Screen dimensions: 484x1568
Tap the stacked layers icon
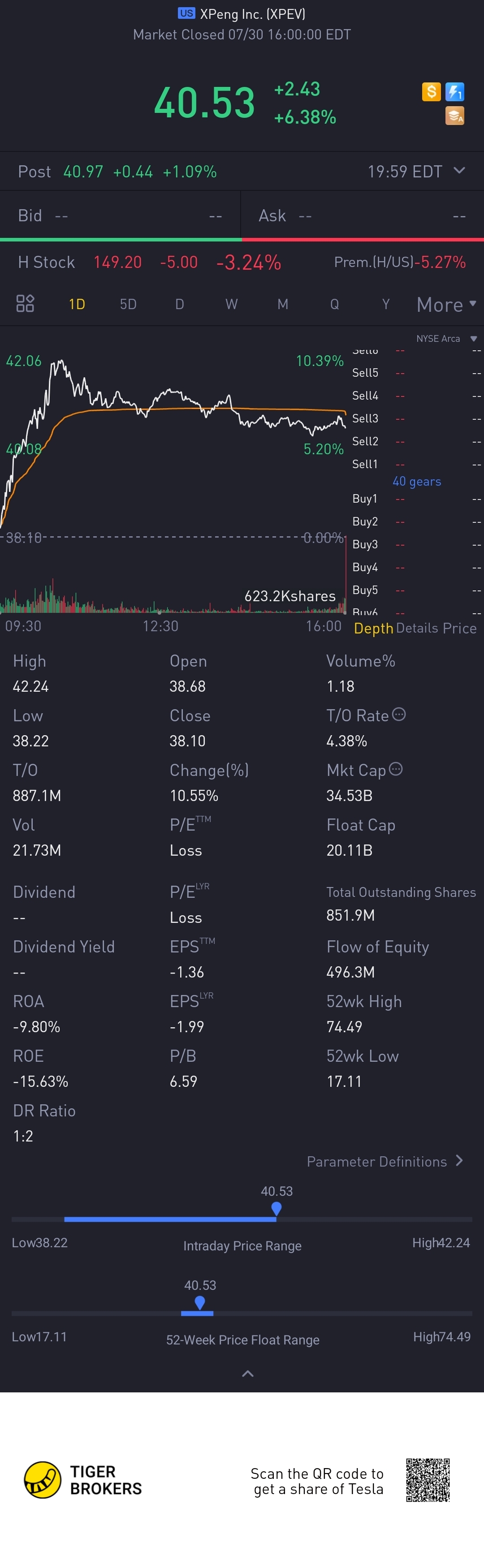coord(455,116)
